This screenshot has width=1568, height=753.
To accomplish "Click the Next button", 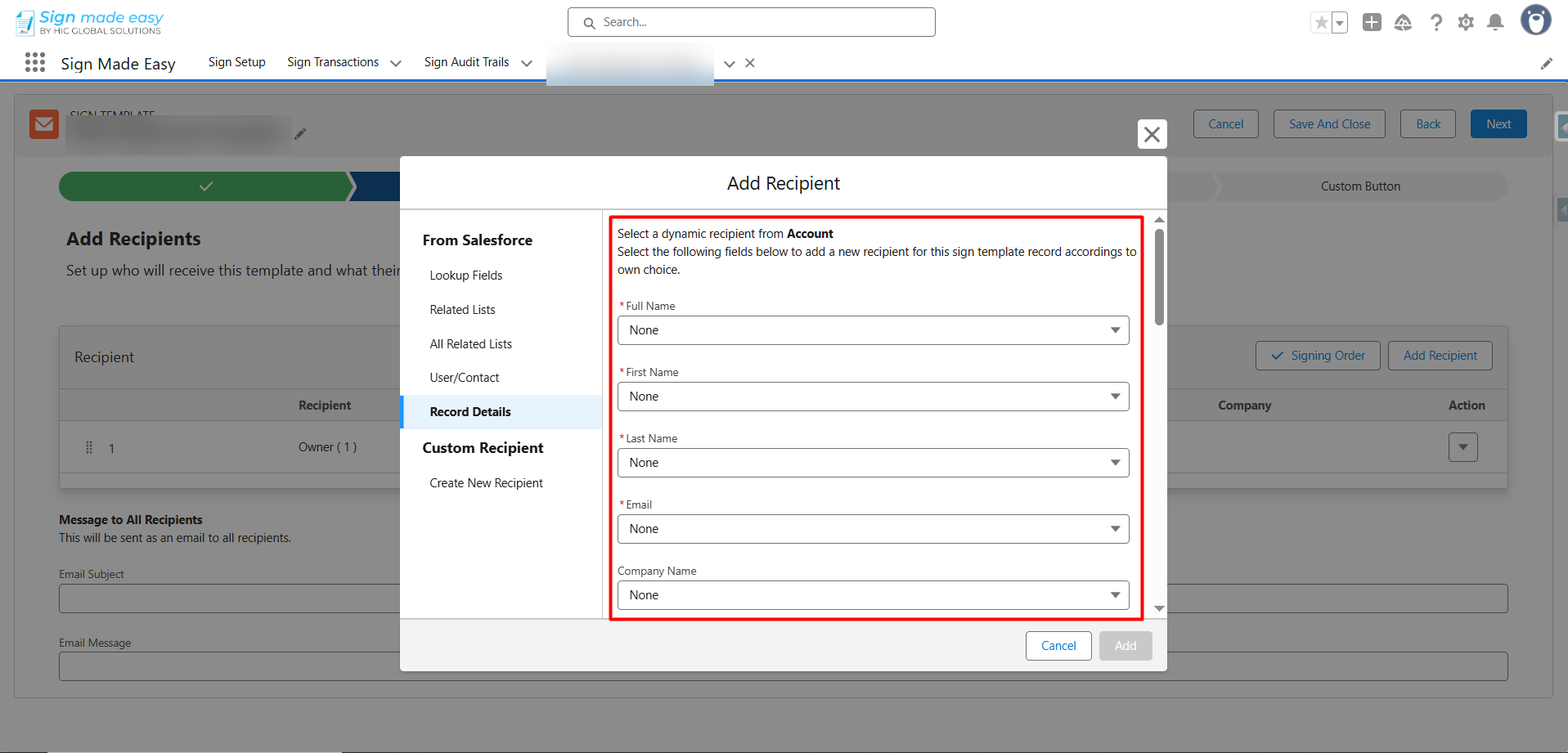I will click(x=1498, y=124).
